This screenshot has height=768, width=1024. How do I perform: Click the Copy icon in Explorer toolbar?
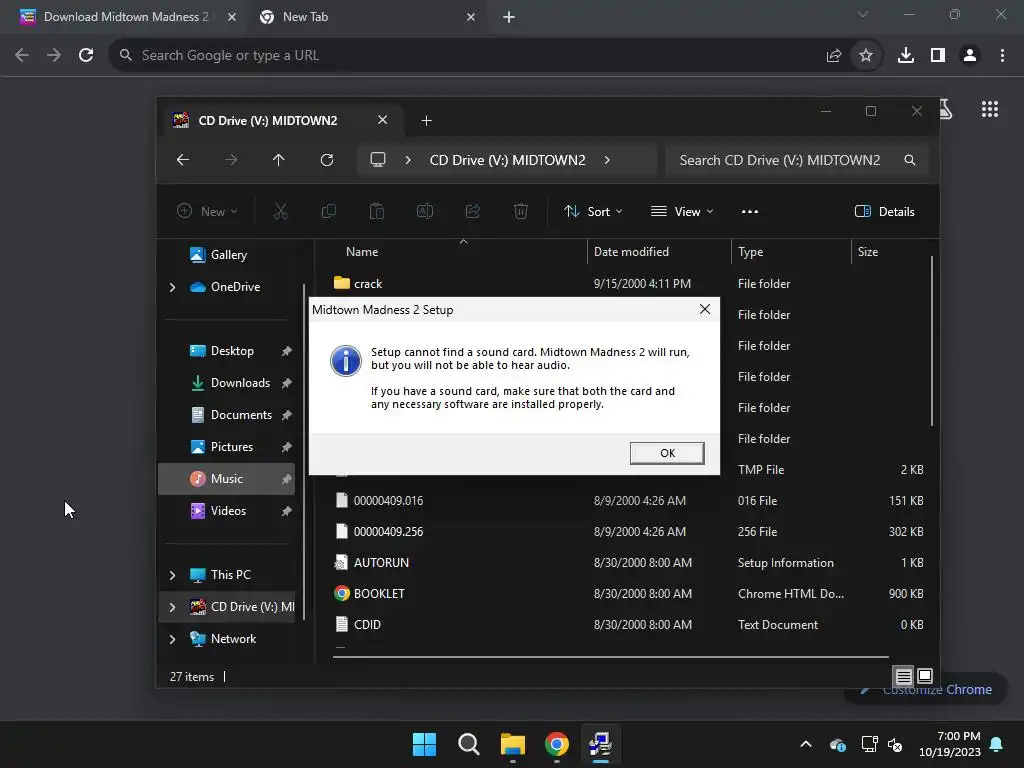point(328,211)
